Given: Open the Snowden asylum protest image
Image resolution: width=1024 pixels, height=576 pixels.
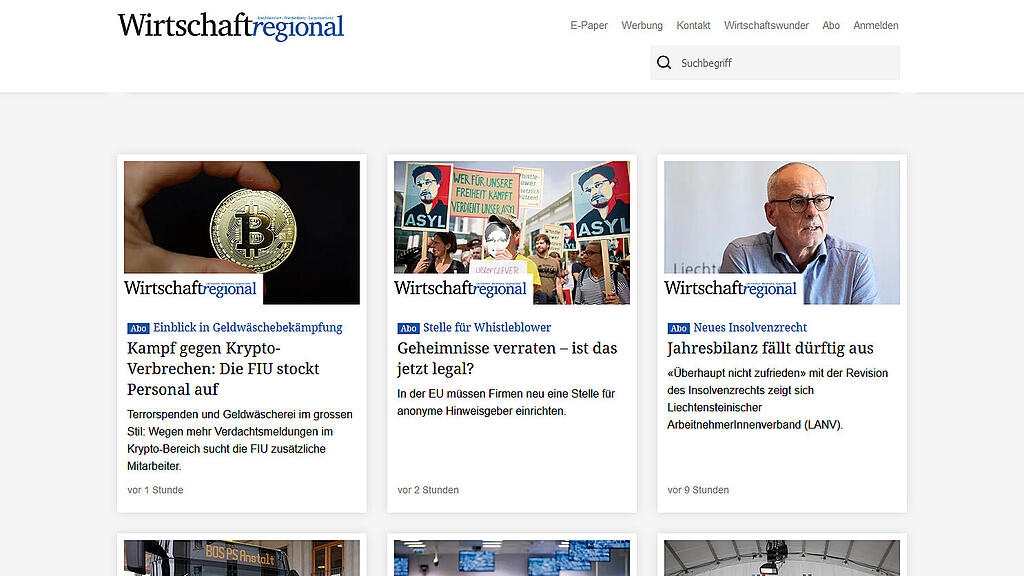Looking at the screenshot, I should point(511,232).
